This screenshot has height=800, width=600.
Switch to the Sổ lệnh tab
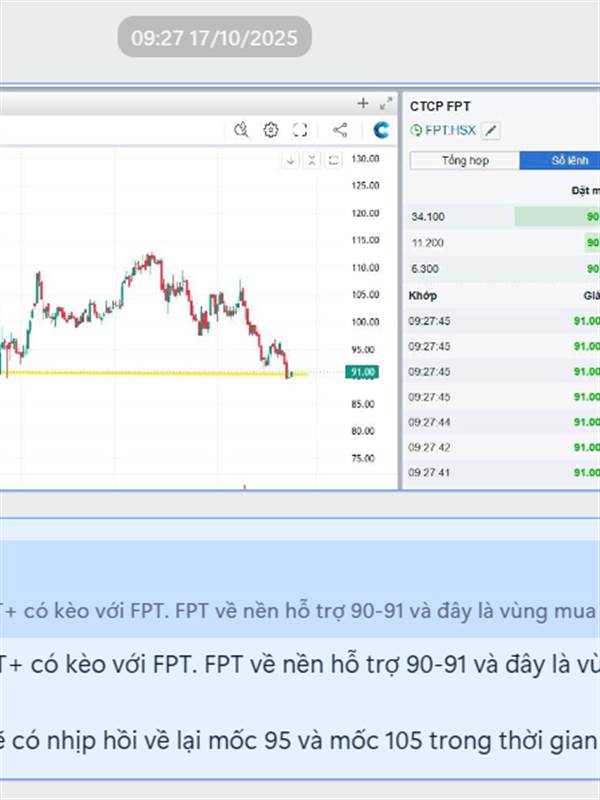(560, 161)
